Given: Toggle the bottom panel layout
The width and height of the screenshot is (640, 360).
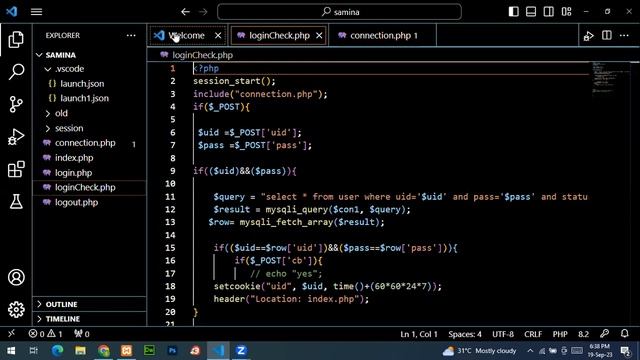Looking at the screenshot, I should 531,11.
